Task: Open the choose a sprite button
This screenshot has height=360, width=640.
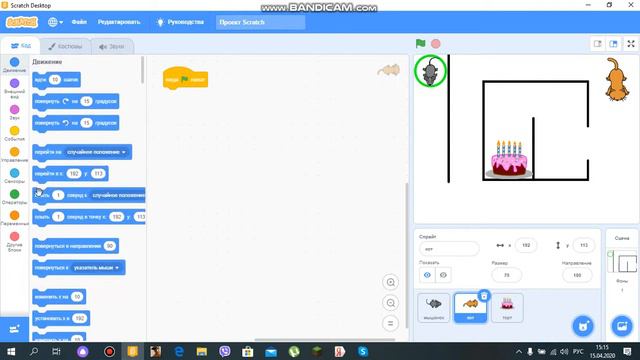Action: pos(583,326)
